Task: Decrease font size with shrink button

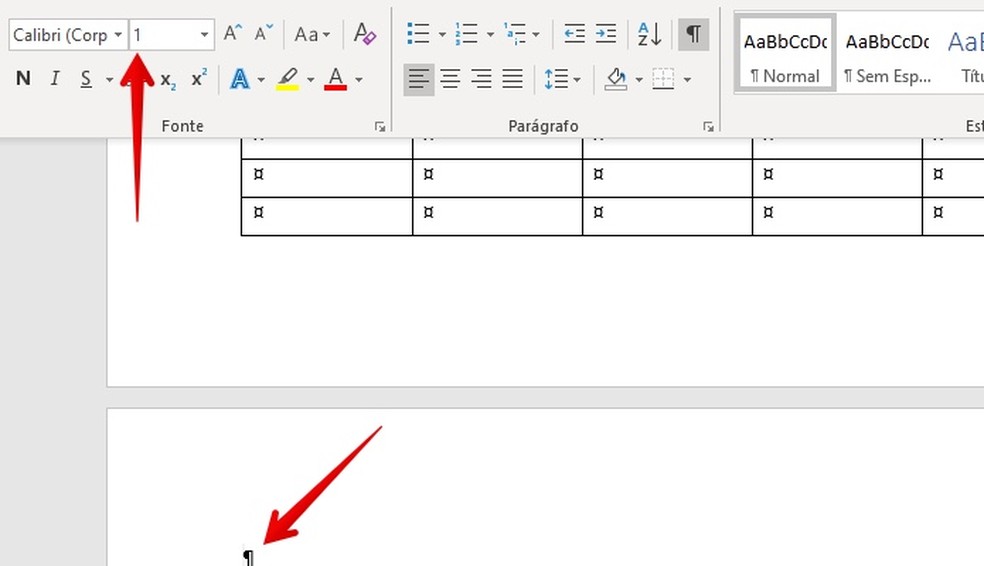Action: [264, 33]
